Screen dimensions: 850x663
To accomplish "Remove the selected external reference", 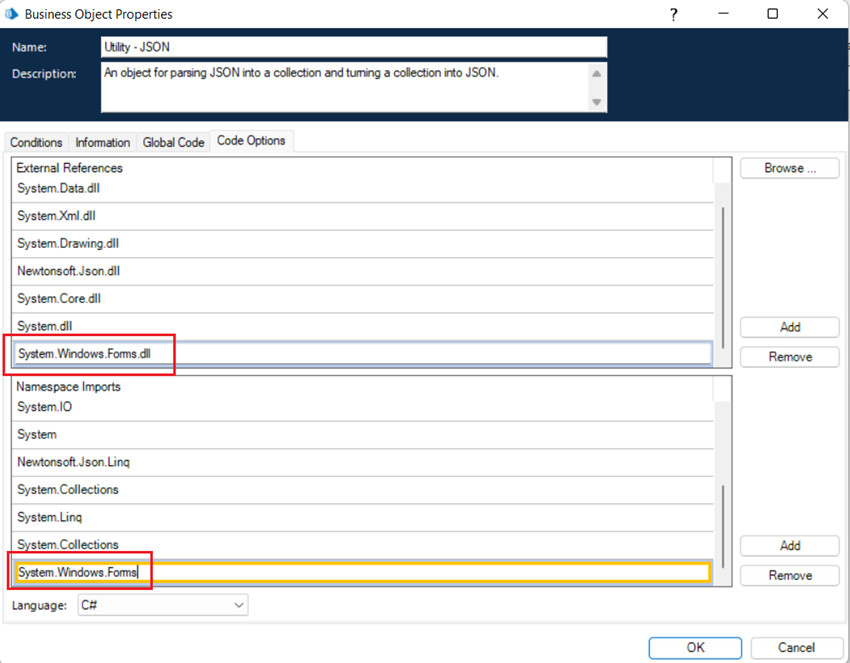I will (x=790, y=357).
